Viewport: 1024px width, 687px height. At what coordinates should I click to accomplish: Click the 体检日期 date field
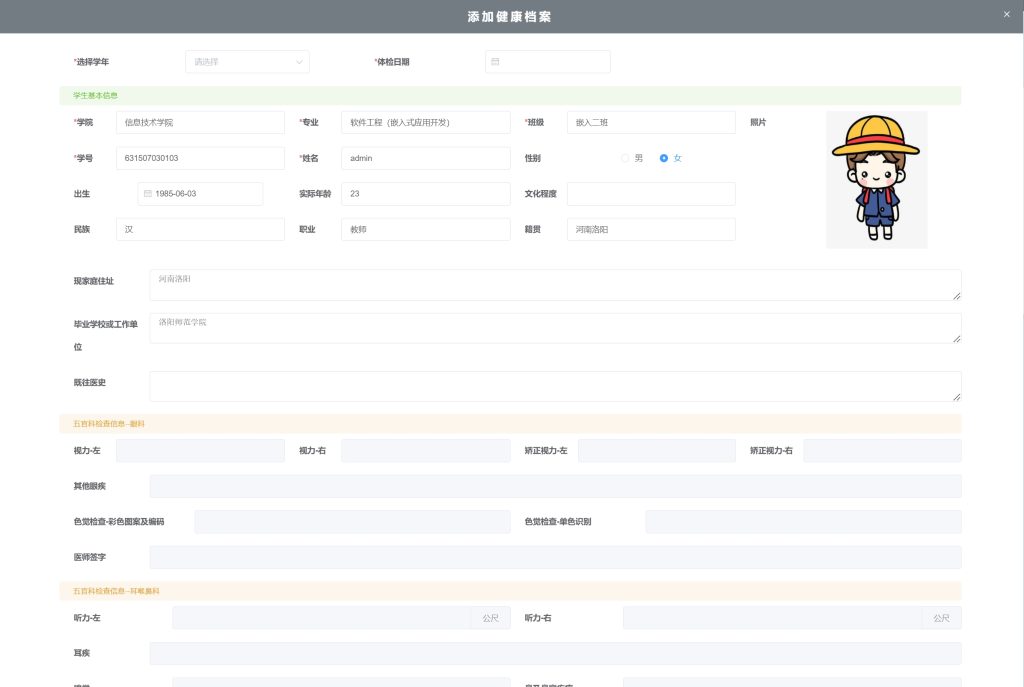pos(548,62)
